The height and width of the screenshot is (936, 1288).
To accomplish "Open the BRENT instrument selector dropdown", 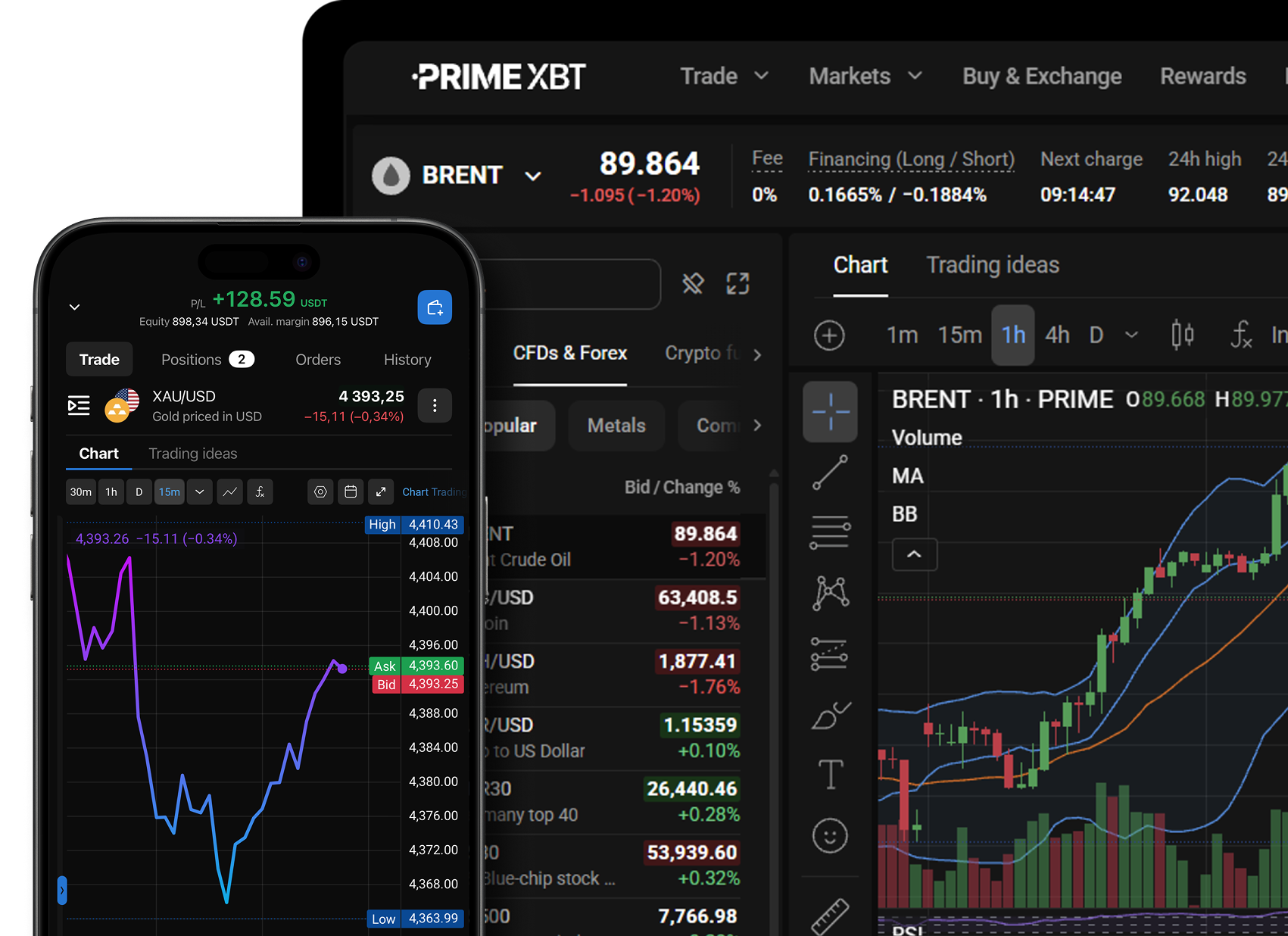I will (533, 176).
